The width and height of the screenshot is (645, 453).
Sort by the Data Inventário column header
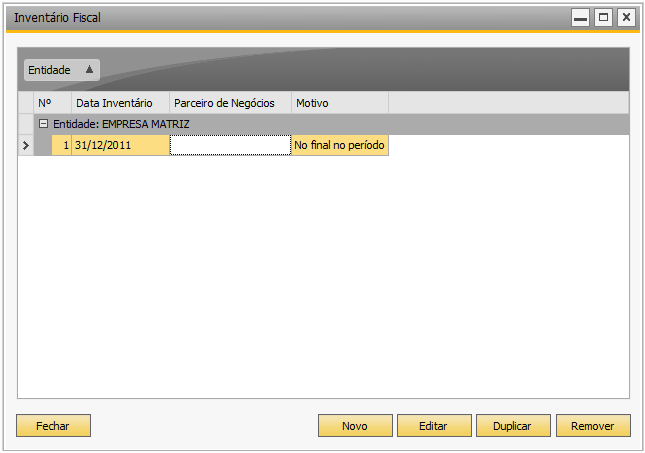click(x=120, y=103)
